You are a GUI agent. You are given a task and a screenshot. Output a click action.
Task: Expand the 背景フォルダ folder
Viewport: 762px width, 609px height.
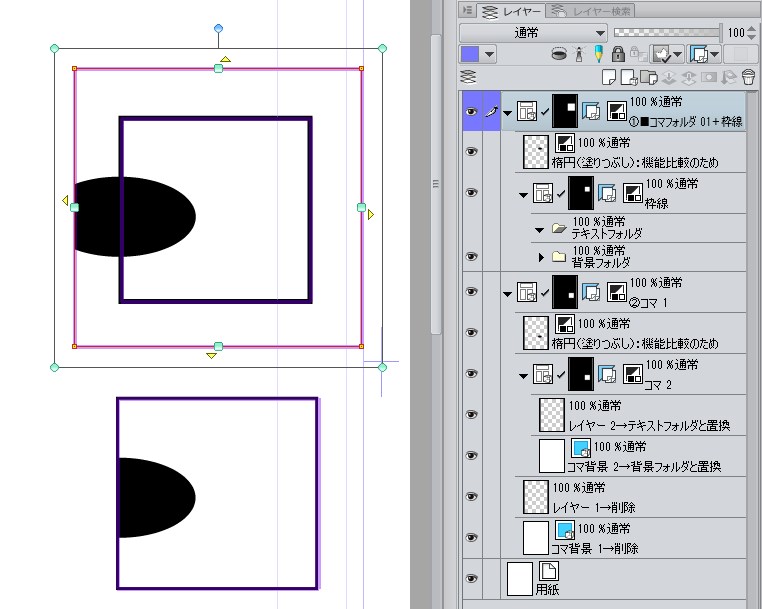click(542, 257)
